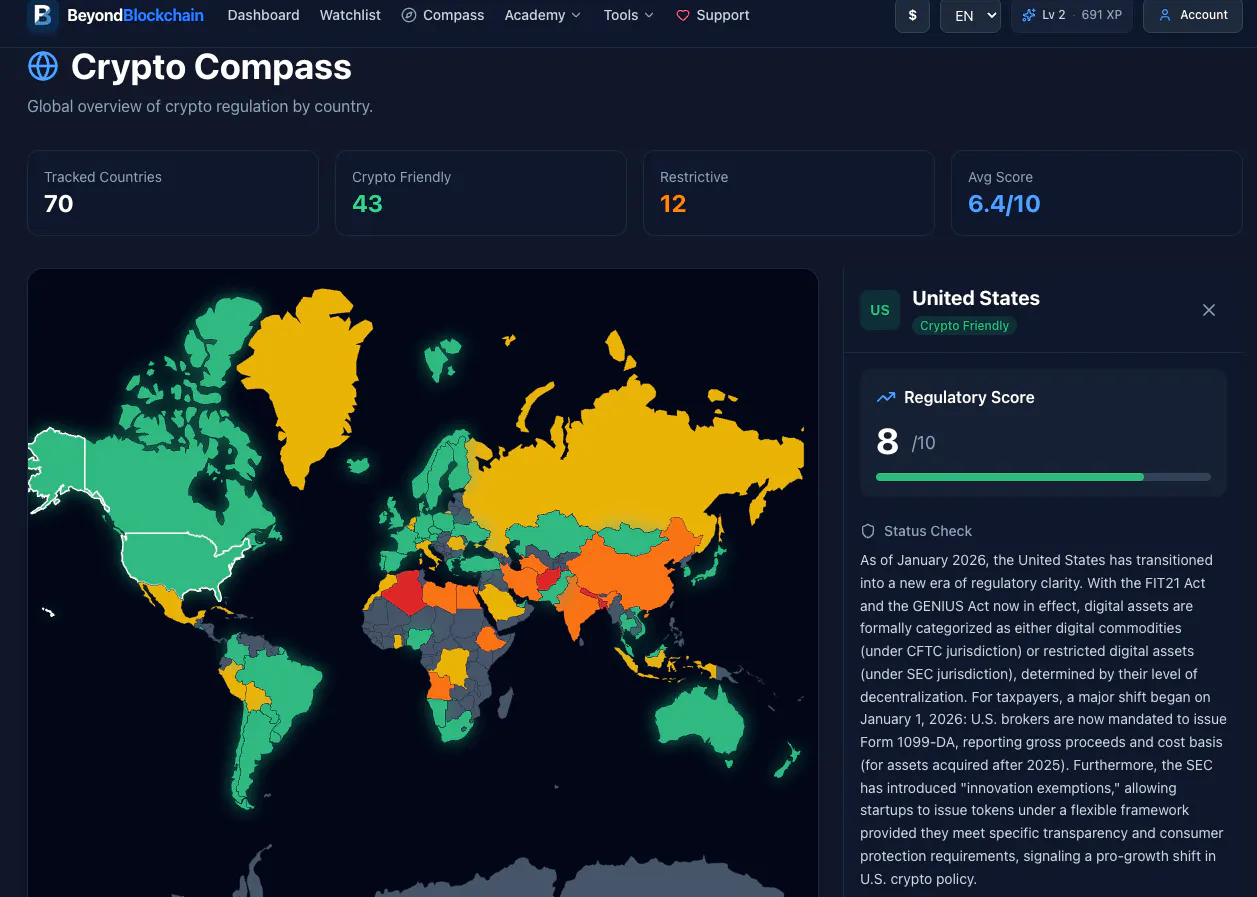
Task: Click the "Global overview of crypto regulation" subtitle
Action: pos(200,106)
